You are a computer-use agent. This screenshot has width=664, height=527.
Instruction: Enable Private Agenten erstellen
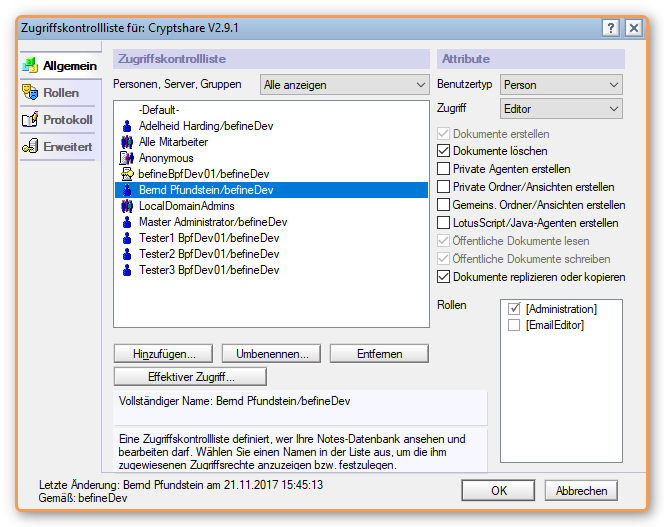tap(443, 169)
